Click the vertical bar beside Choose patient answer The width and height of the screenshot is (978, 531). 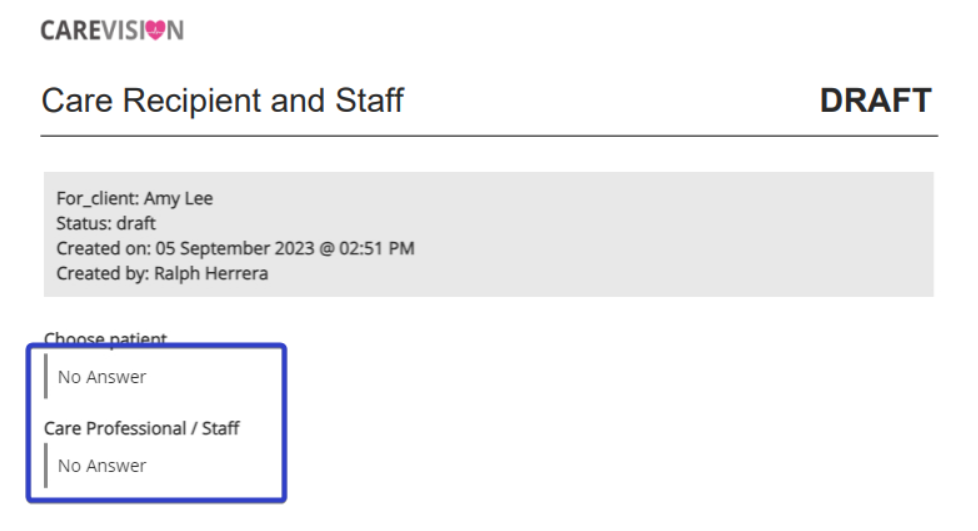(46, 376)
